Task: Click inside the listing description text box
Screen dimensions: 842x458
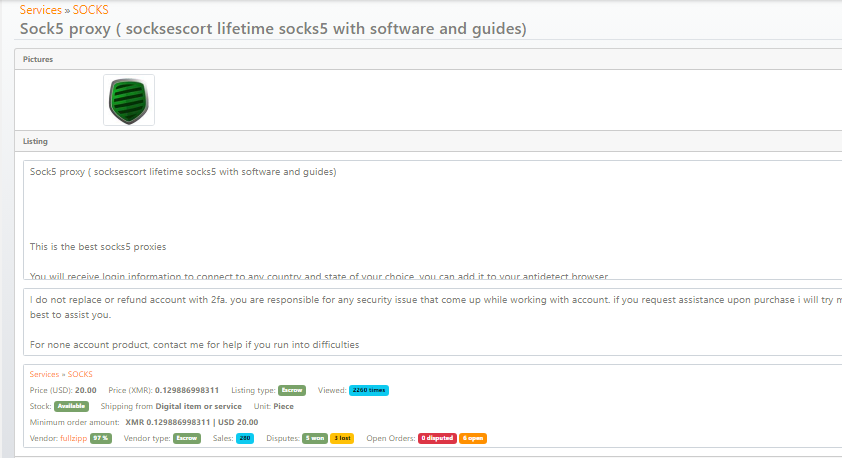Action: click(430, 220)
